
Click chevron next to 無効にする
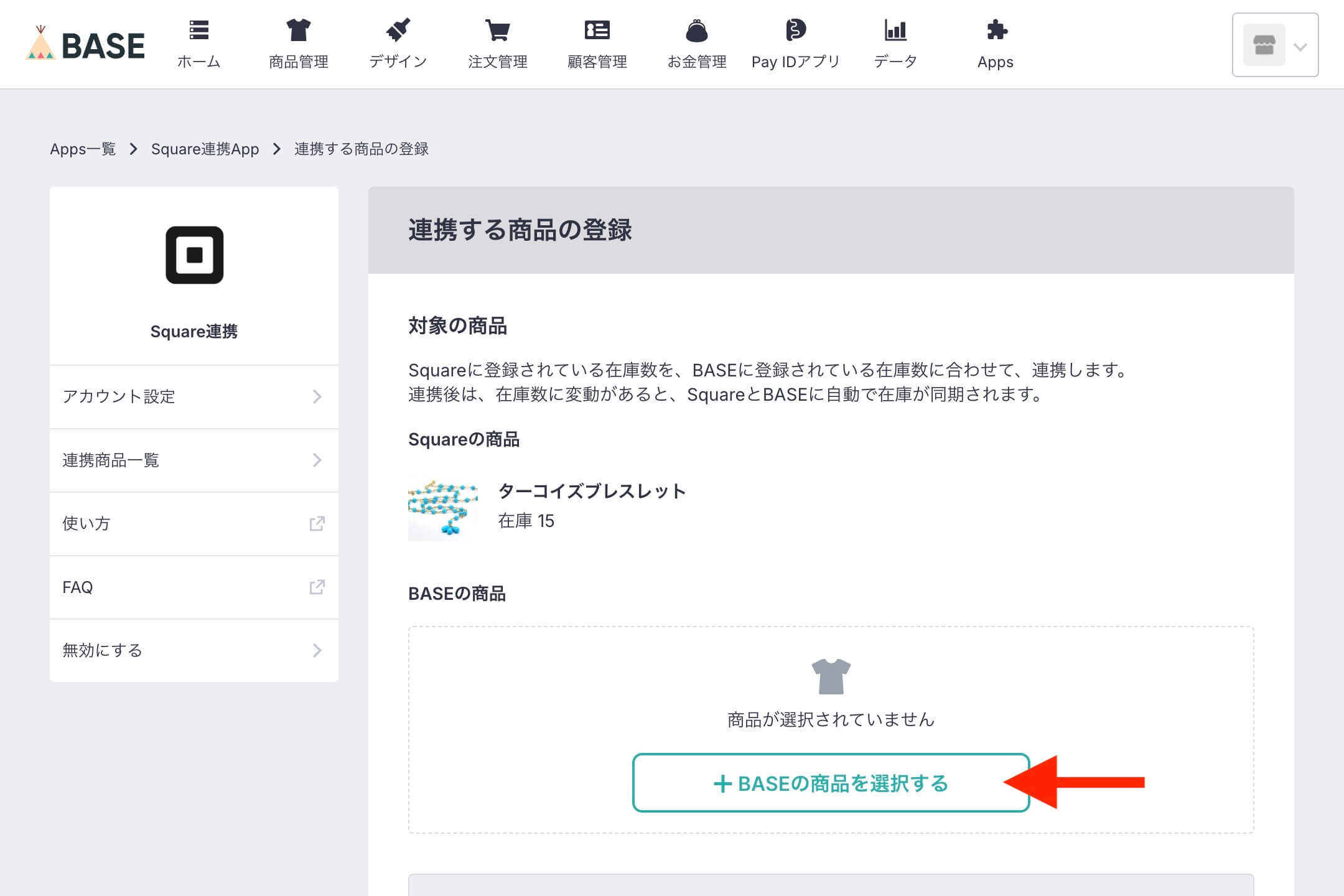(317, 650)
